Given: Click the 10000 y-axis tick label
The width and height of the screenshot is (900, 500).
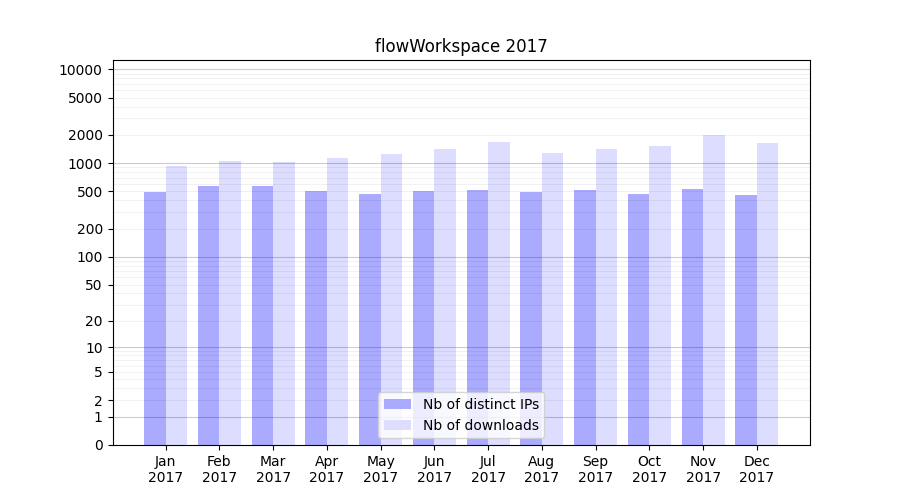Looking at the screenshot, I should point(80,70).
